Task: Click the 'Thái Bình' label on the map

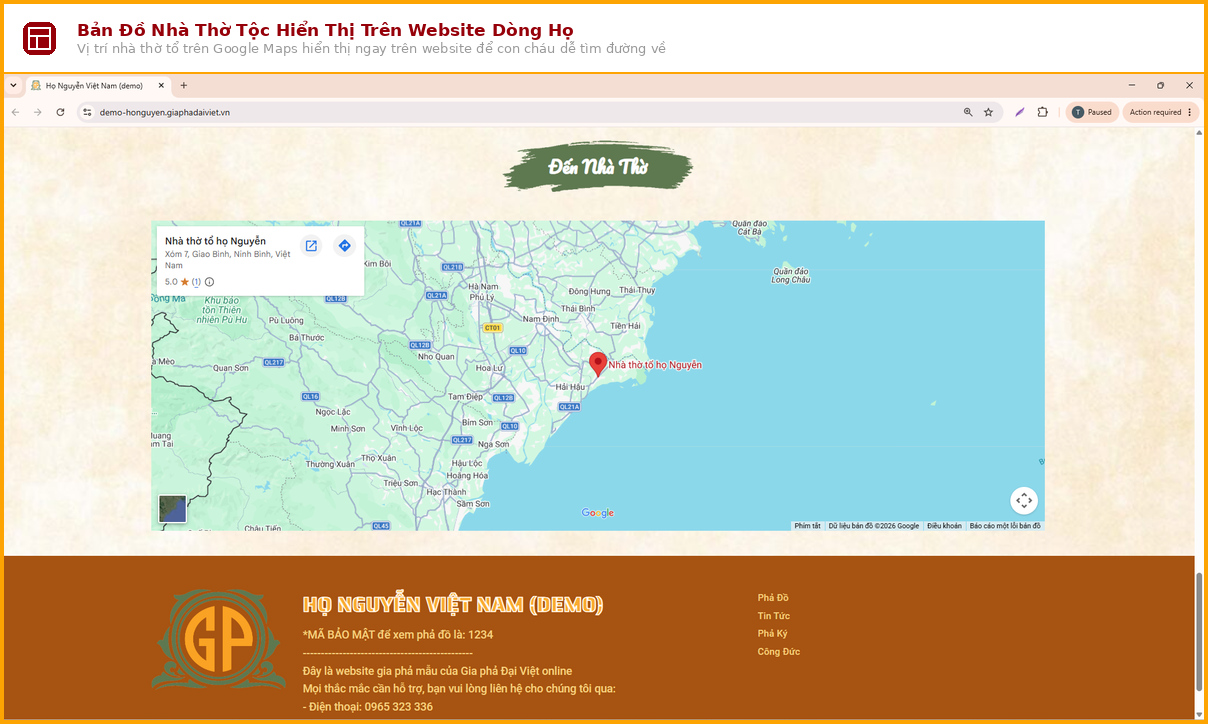Action: (577, 309)
